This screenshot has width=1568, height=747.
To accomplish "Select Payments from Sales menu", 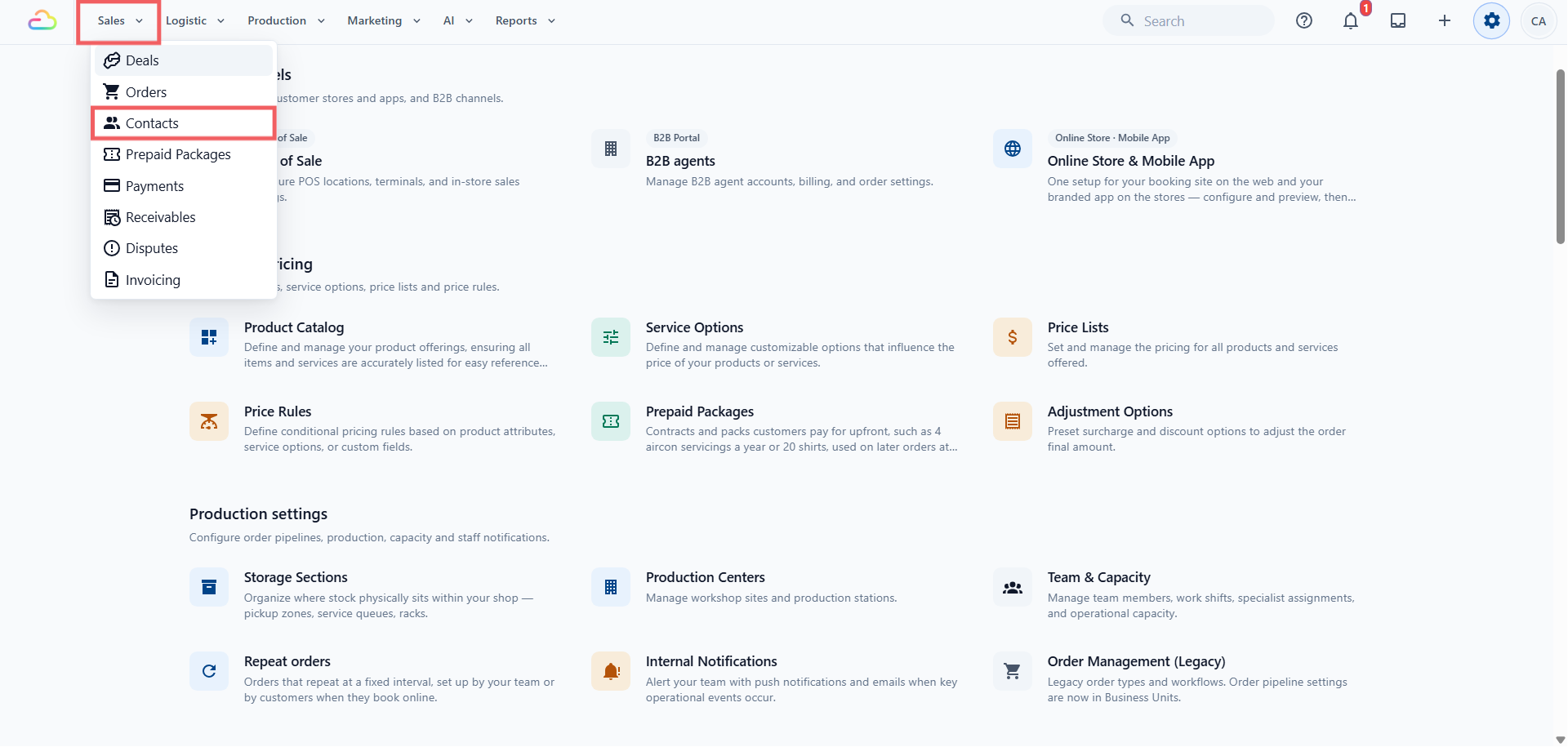I will point(184,185).
